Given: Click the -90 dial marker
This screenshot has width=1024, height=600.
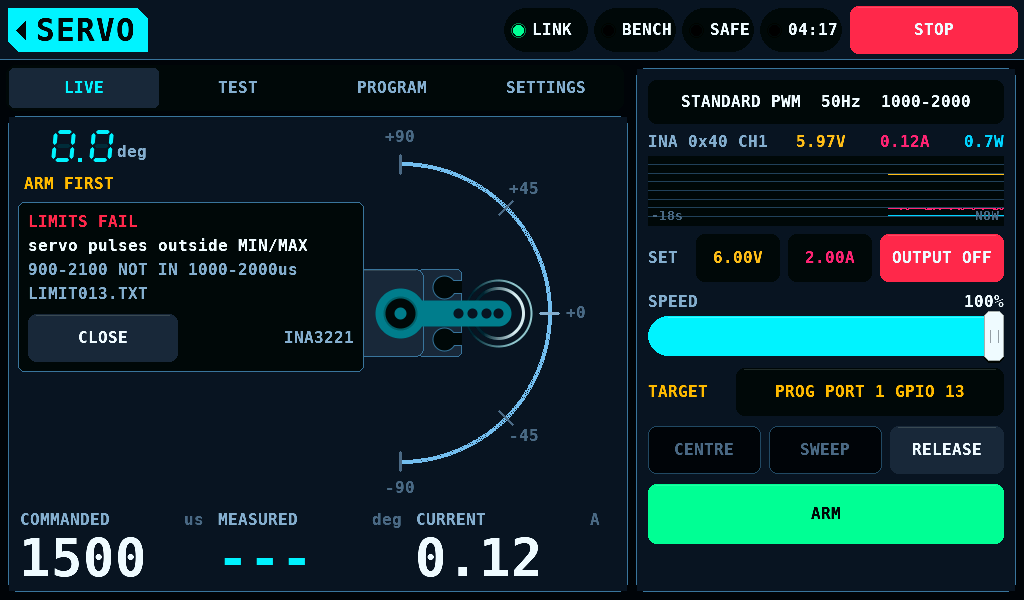Looking at the screenshot, I should tap(400, 488).
